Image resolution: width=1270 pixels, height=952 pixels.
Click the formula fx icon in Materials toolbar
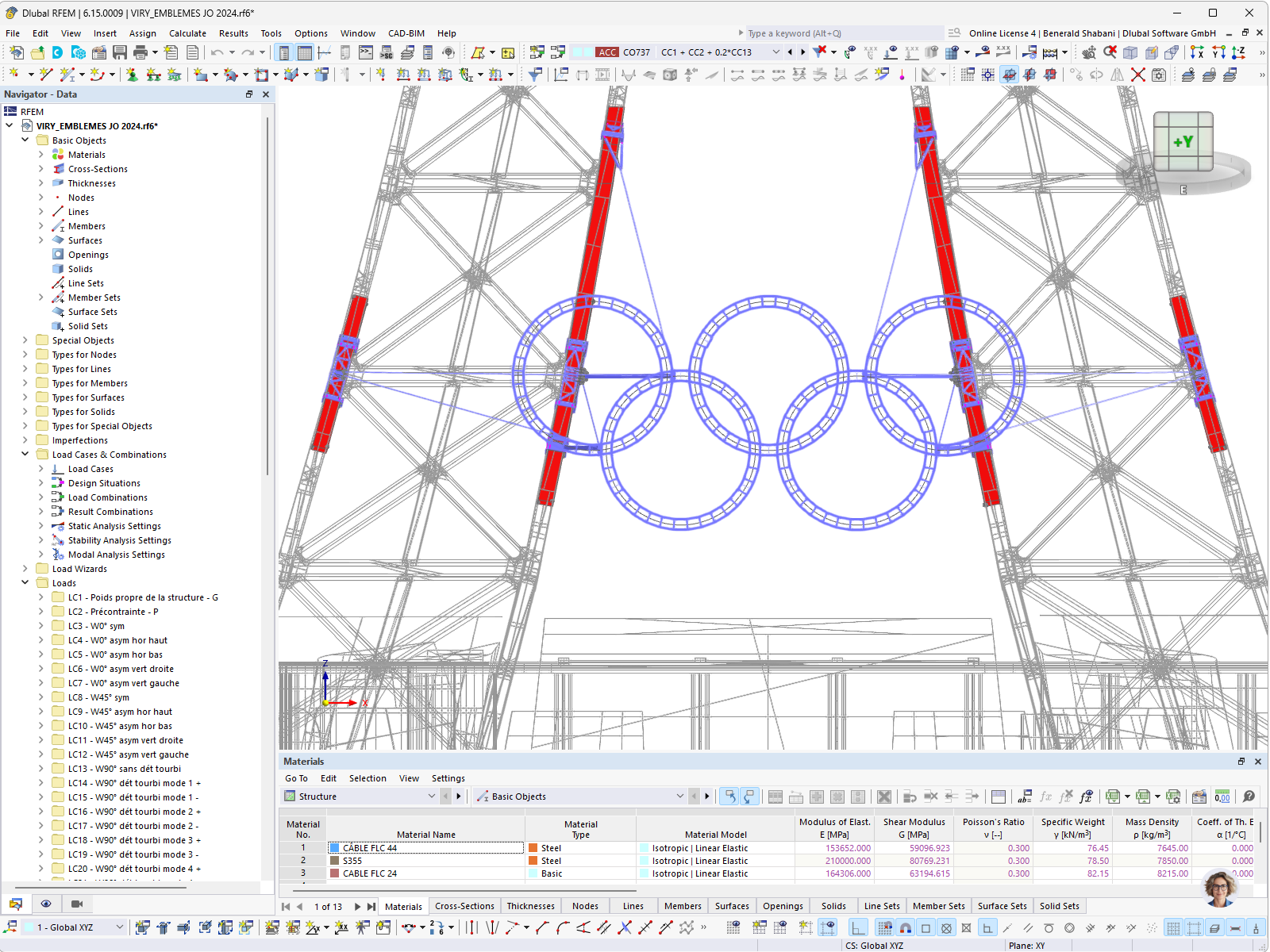click(1045, 797)
